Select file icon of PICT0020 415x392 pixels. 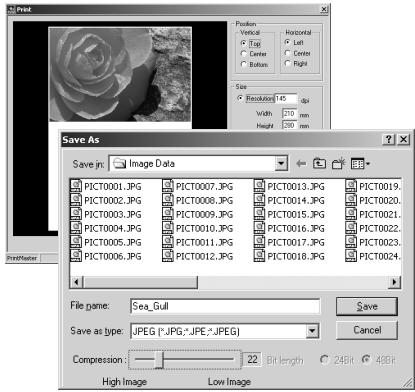click(351, 200)
